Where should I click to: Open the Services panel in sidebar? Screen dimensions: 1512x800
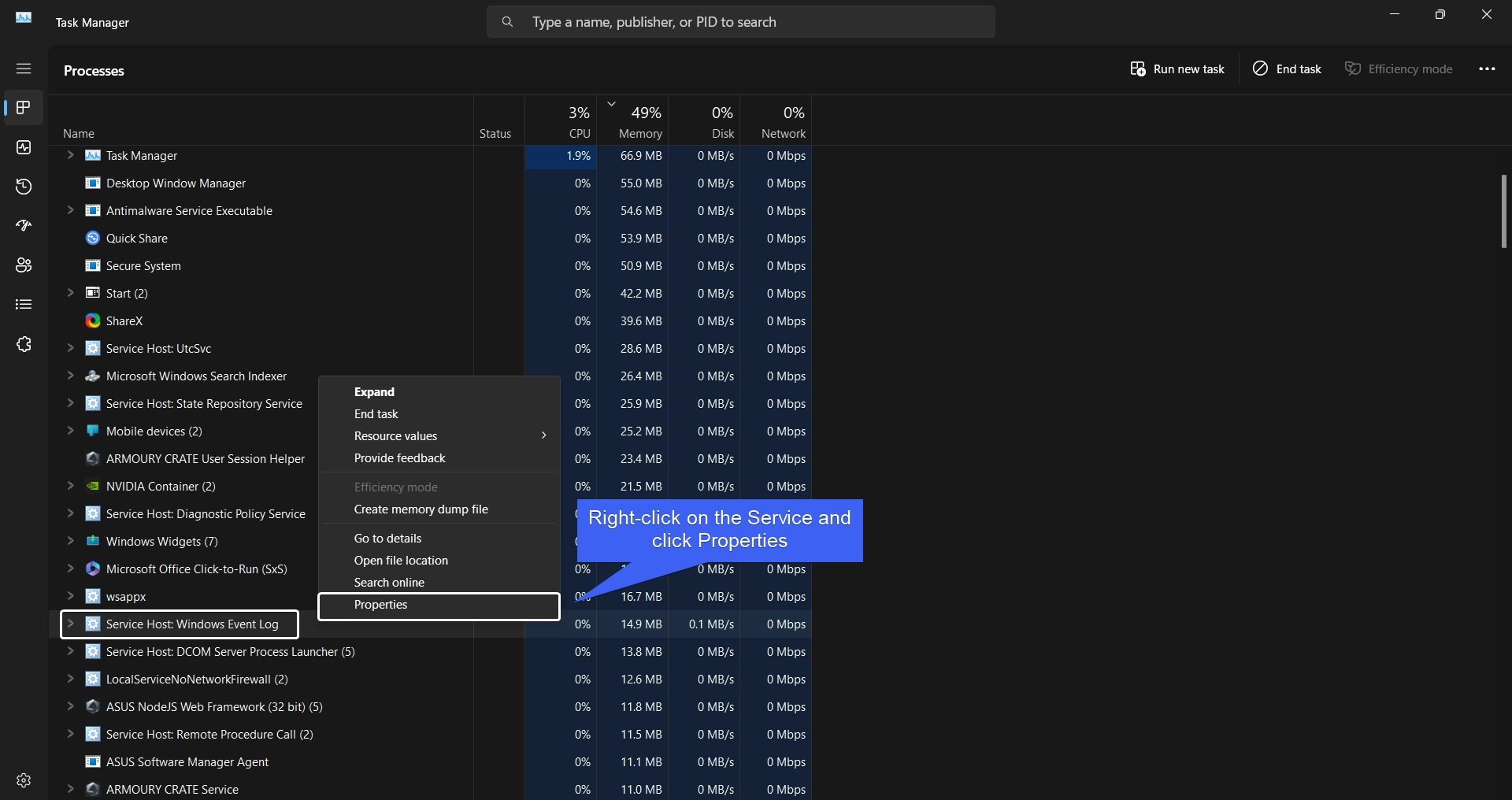pyautogui.click(x=24, y=345)
